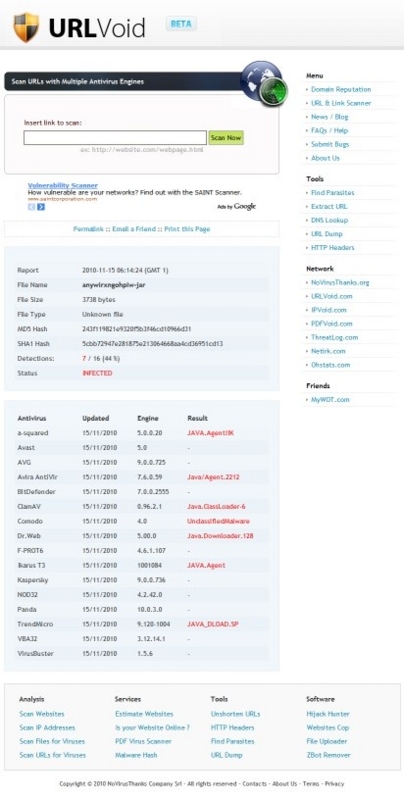Visit Ohstats.com network link

point(331,365)
